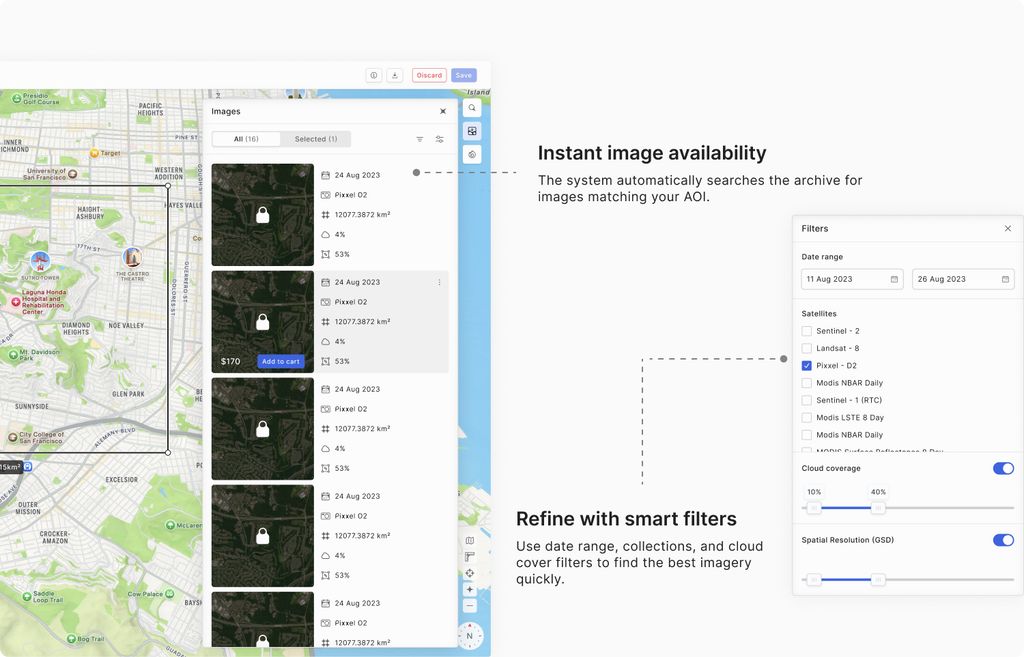Viewport: 1024px width, 657px height.
Task: Check the Landsat - 8 satellite
Action: pos(807,348)
